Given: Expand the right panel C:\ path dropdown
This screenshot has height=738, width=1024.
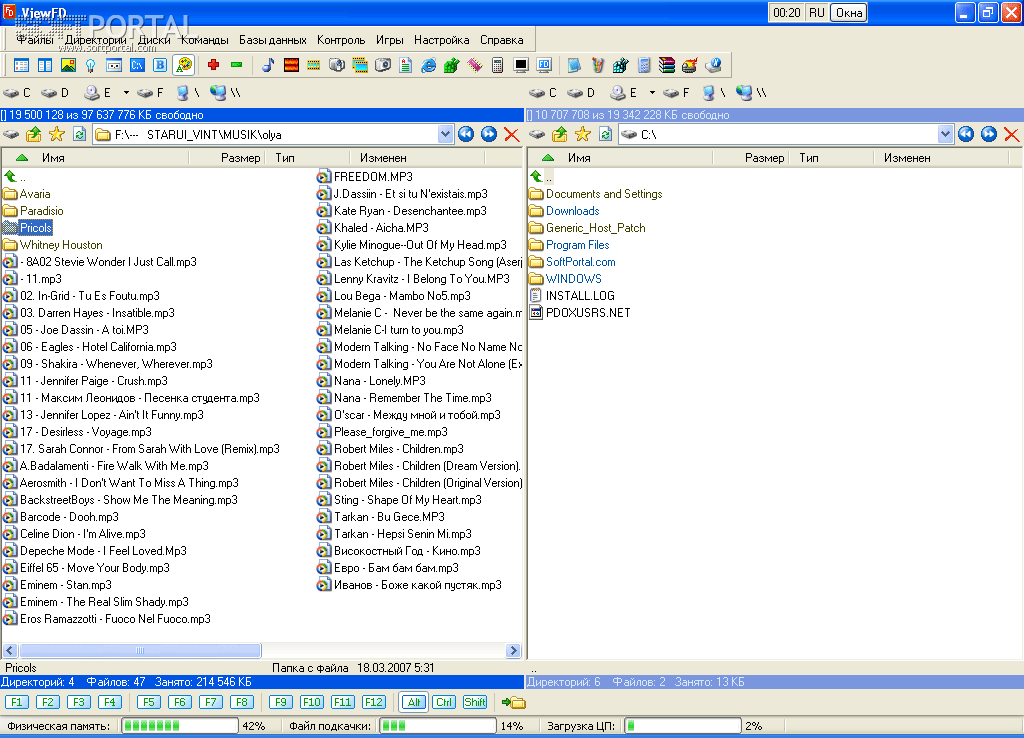Looking at the screenshot, I should 945,134.
